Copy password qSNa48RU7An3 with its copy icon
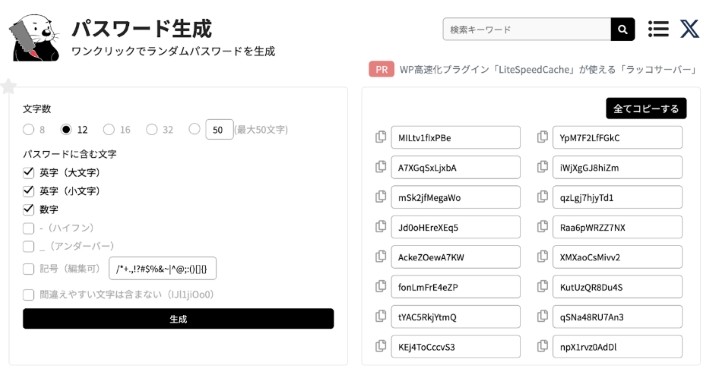The width and height of the screenshot is (710, 369). [542, 316]
